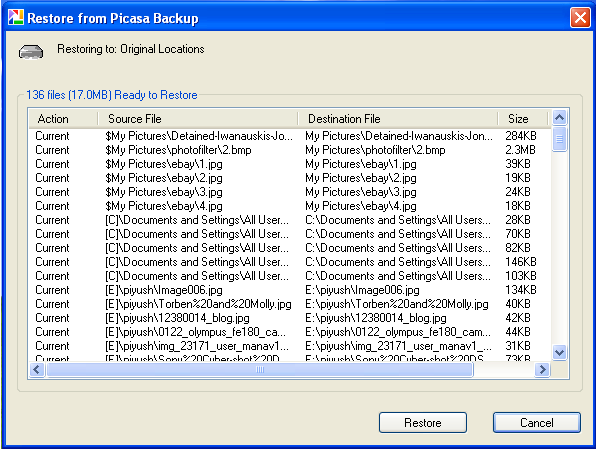
Task: Click the 39KB size cell
Action: coord(518,164)
